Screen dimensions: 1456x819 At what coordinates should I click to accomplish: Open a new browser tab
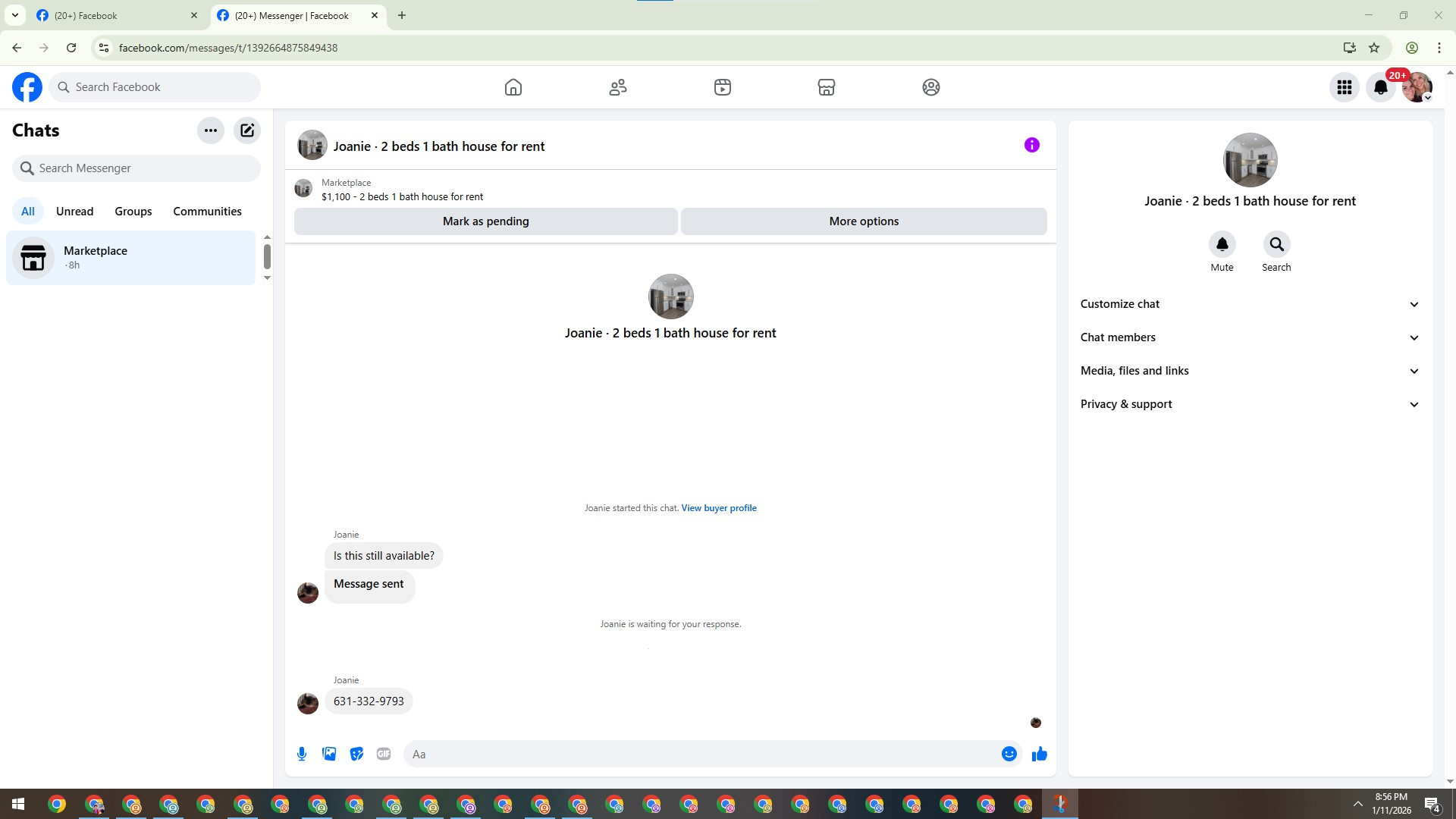[x=402, y=15]
